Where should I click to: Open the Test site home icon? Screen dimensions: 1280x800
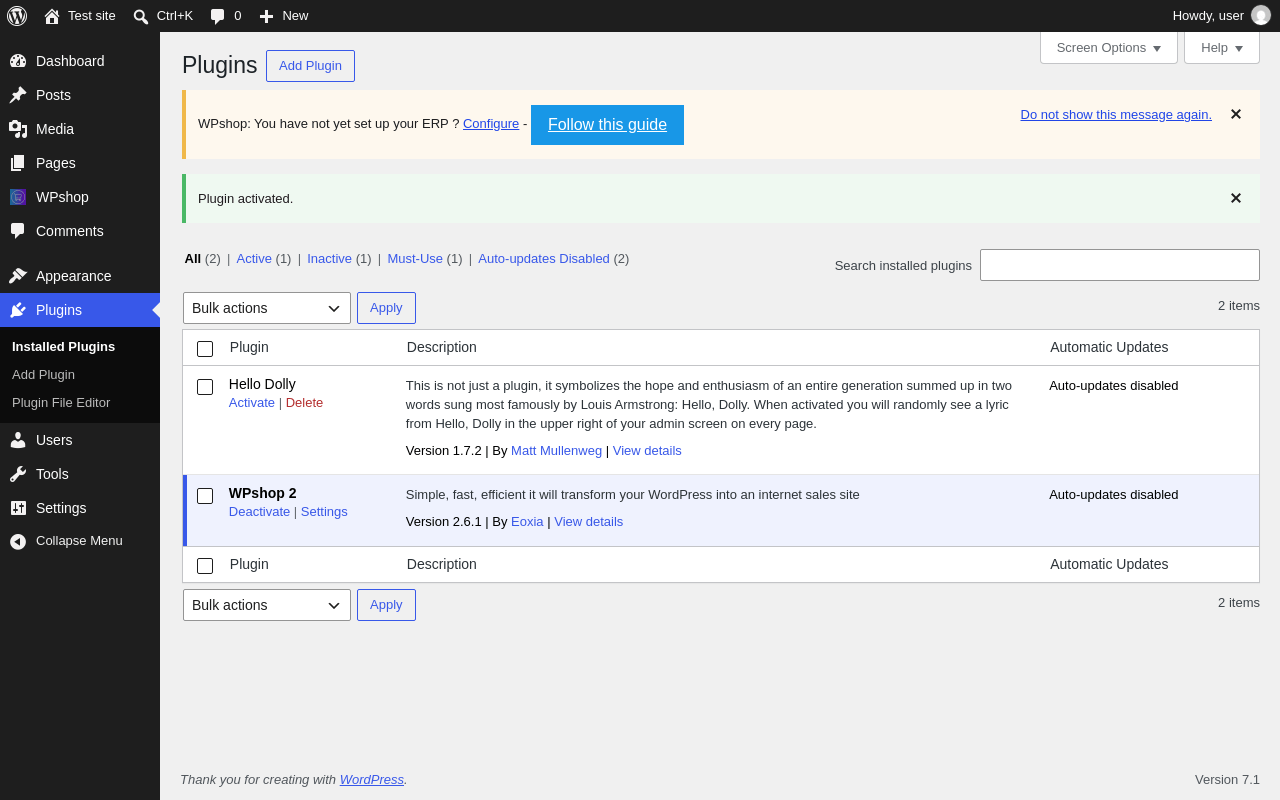coord(52,16)
